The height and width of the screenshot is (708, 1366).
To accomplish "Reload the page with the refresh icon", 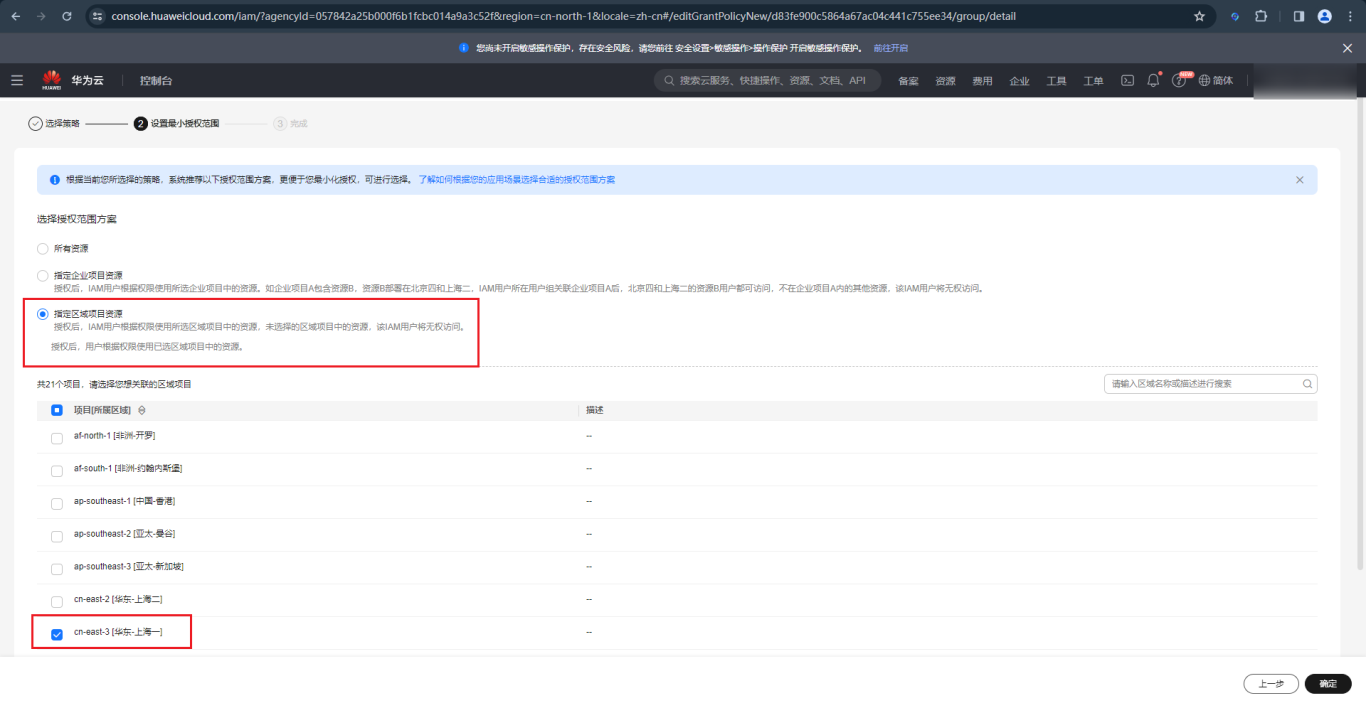I will (67, 16).
